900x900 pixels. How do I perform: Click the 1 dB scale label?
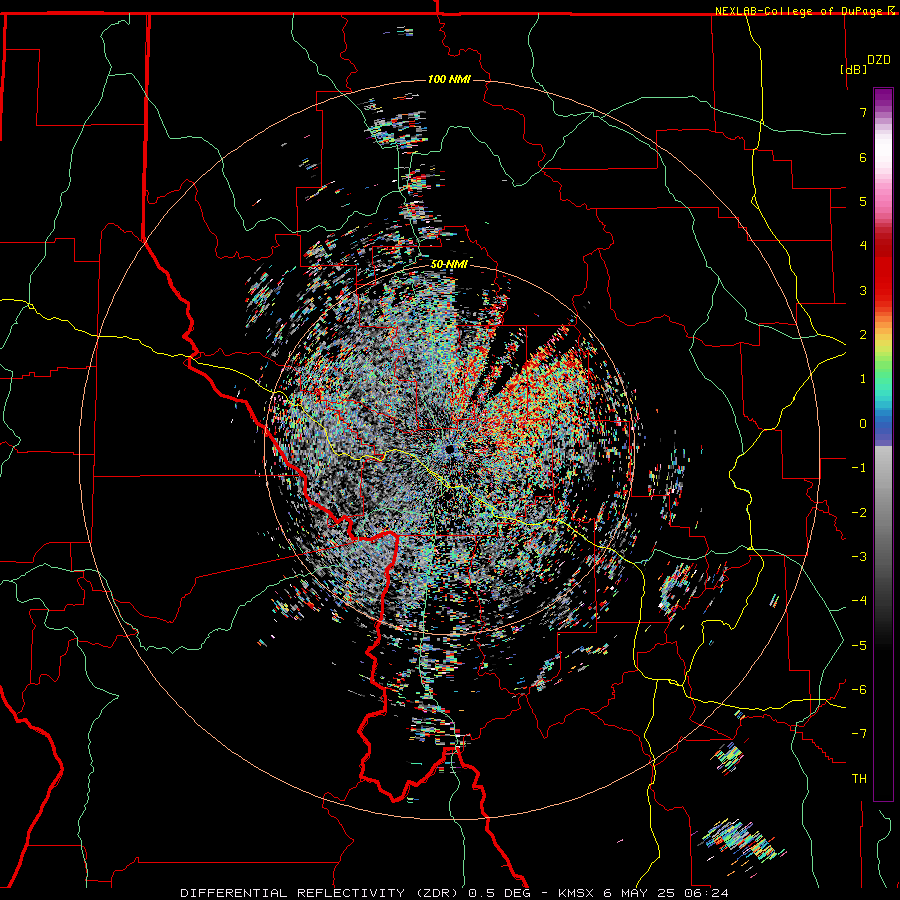863,379
